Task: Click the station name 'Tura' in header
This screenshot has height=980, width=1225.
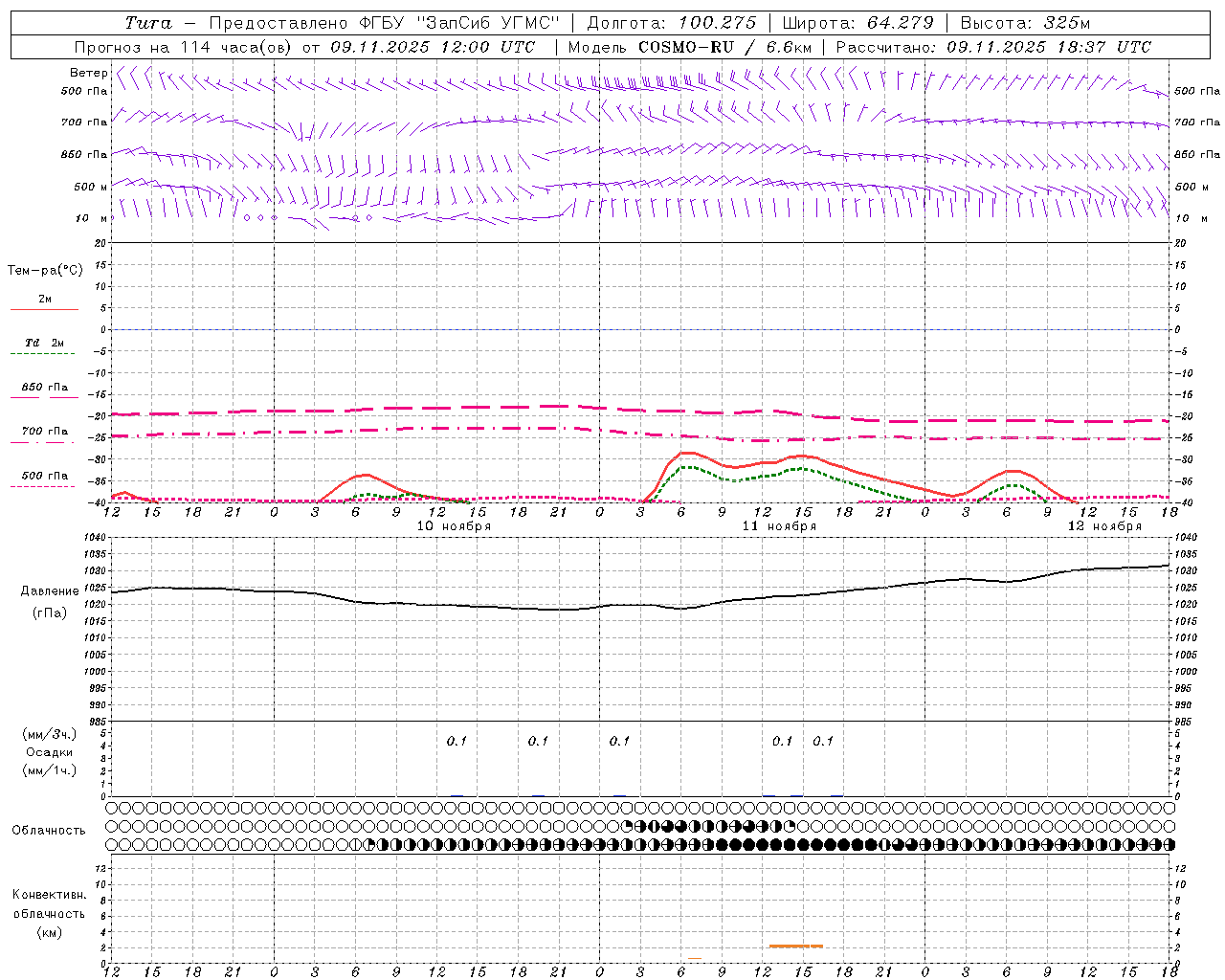Action: pos(148,23)
